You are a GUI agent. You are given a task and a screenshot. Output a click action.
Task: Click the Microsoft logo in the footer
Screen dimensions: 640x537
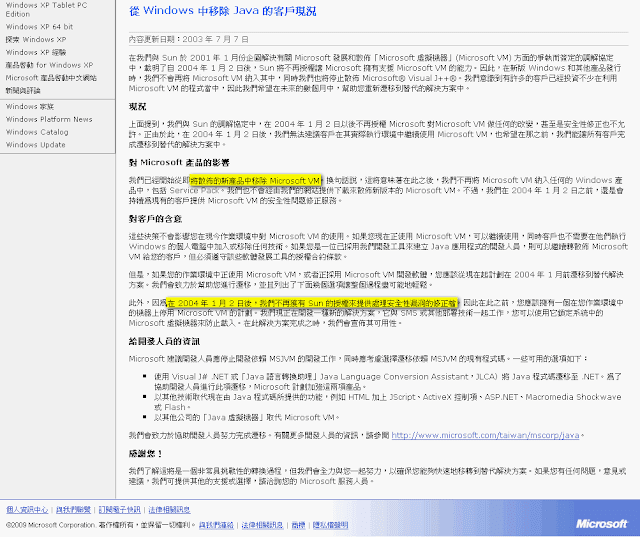[x=602, y=524]
